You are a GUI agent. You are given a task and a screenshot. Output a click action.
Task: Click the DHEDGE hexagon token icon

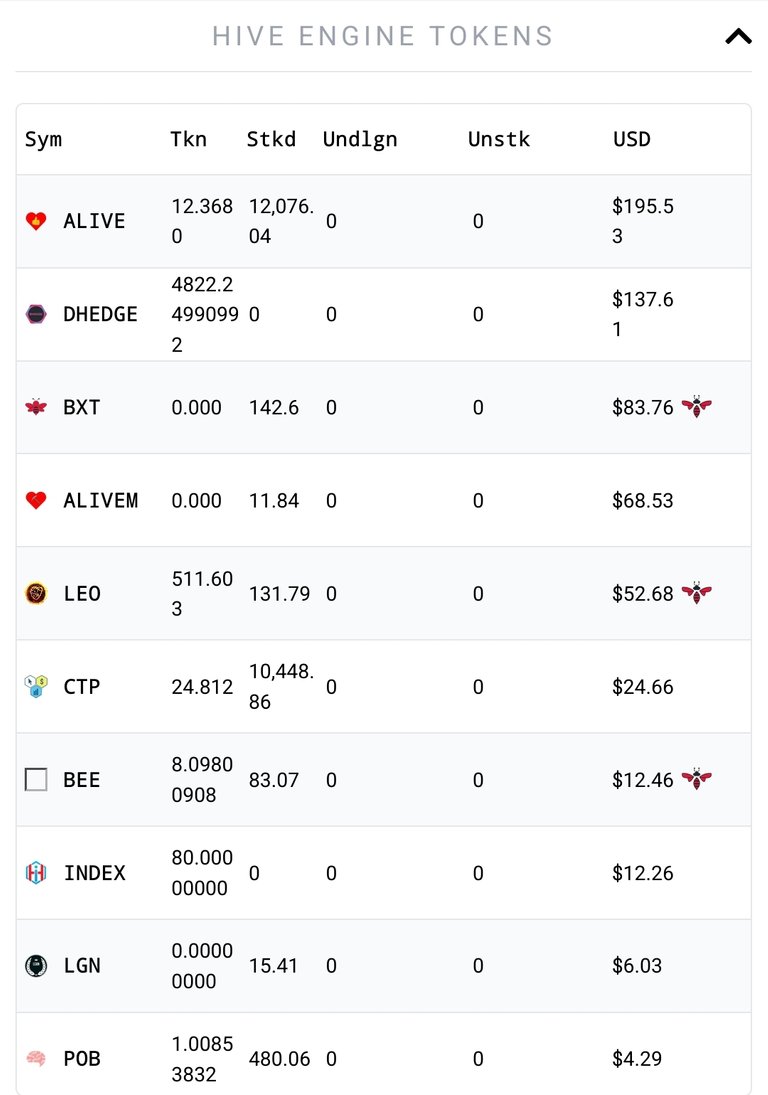pos(36,314)
